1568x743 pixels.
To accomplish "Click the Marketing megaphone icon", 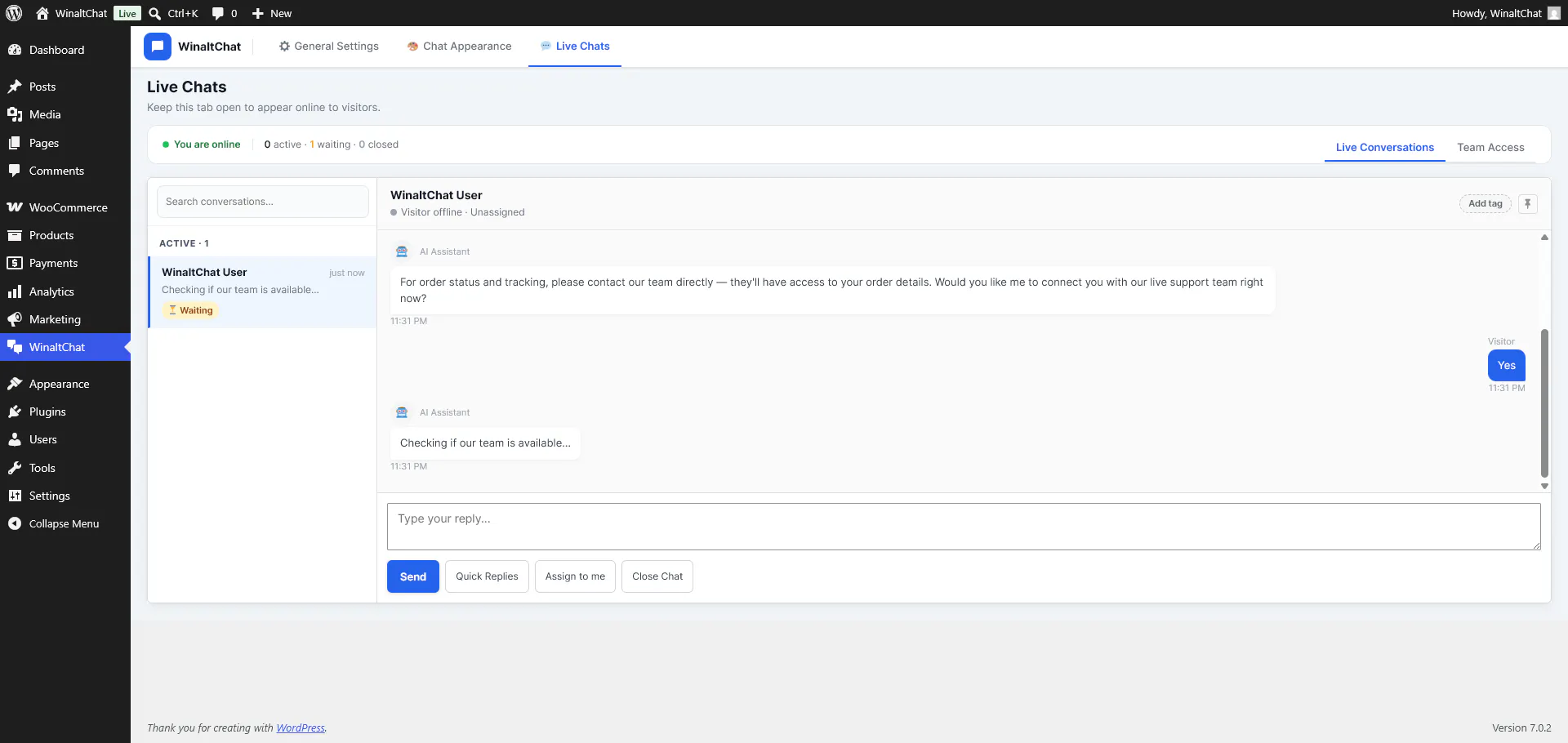I will click(15, 319).
